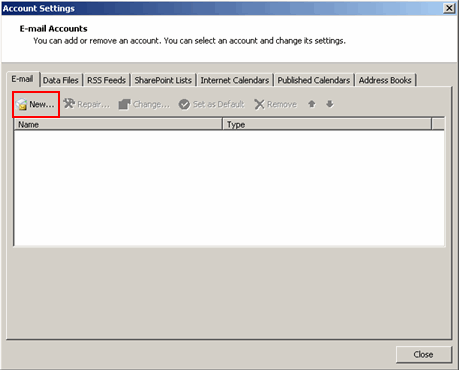This screenshot has width=459, height=370.
Task: Click the Close button
Action: click(x=424, y=354)
